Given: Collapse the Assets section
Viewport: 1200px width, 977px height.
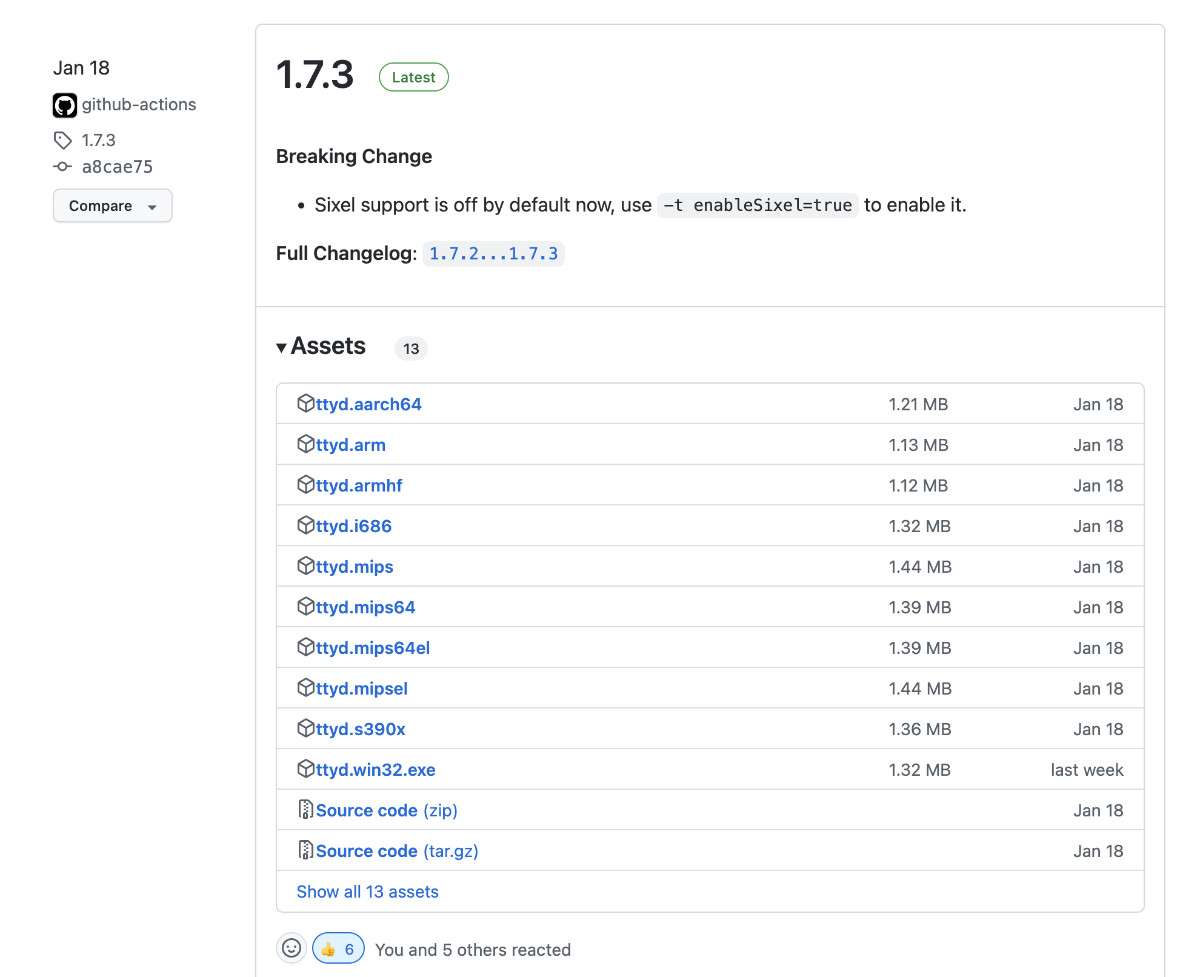Looking at the screenshot, I should coord(321,346).
